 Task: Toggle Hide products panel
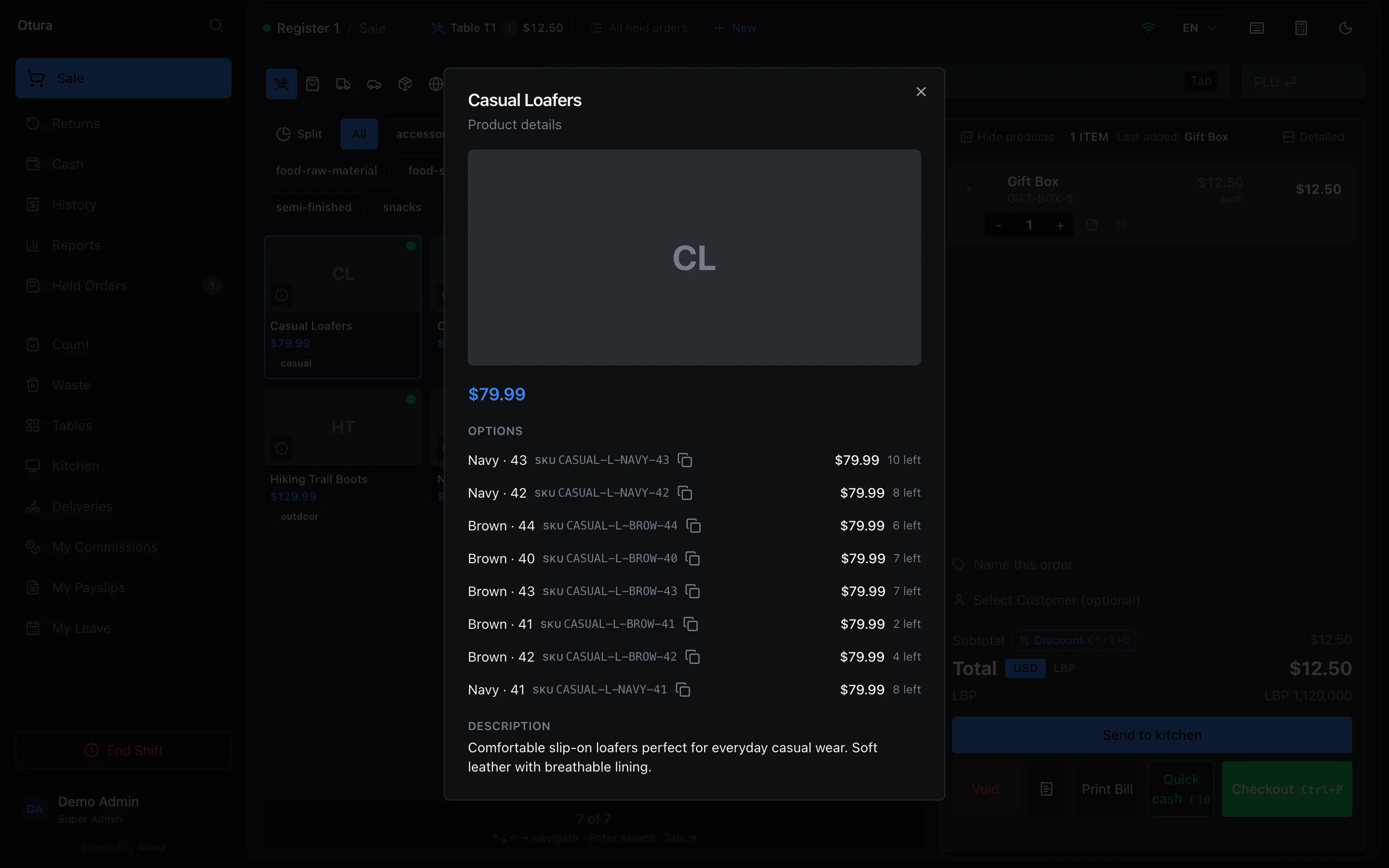[x=1008, y=137]
